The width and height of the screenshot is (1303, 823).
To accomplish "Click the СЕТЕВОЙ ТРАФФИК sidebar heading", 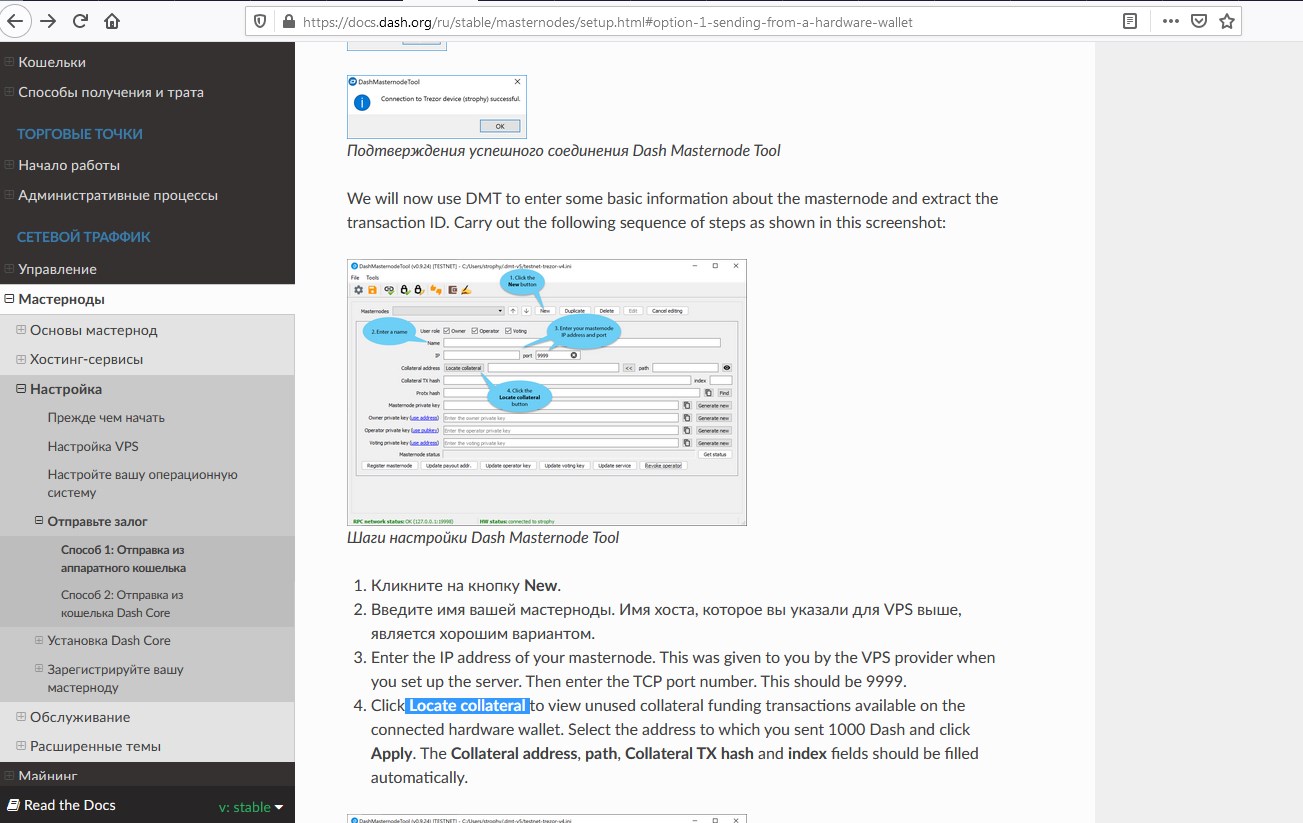I will tap(84, 237).
